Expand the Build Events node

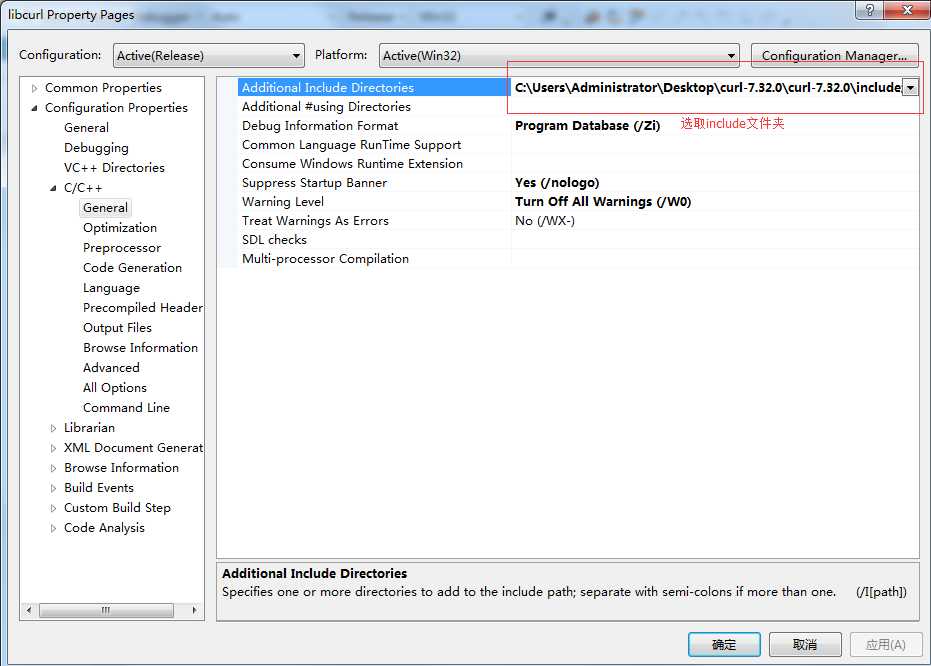pos(53,488)
